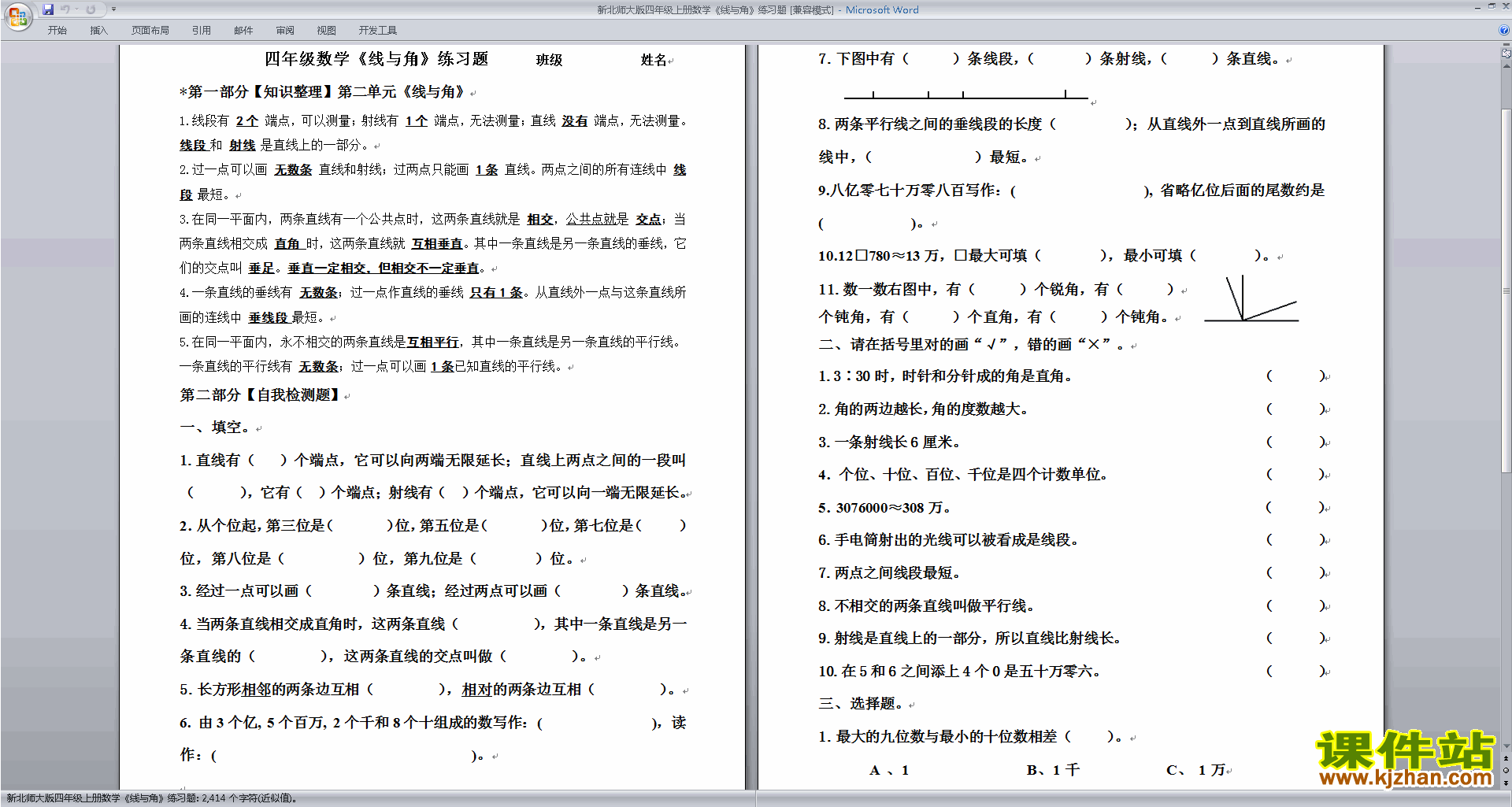1512x807 pixels.
Task: Click the text 10.12□780≈13万
Action: [x=878, y=256]
